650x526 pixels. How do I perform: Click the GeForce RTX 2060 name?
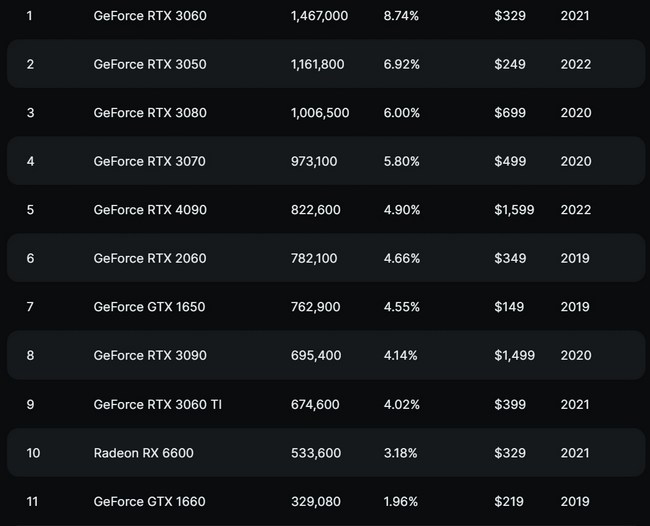[x=150, y=259]
